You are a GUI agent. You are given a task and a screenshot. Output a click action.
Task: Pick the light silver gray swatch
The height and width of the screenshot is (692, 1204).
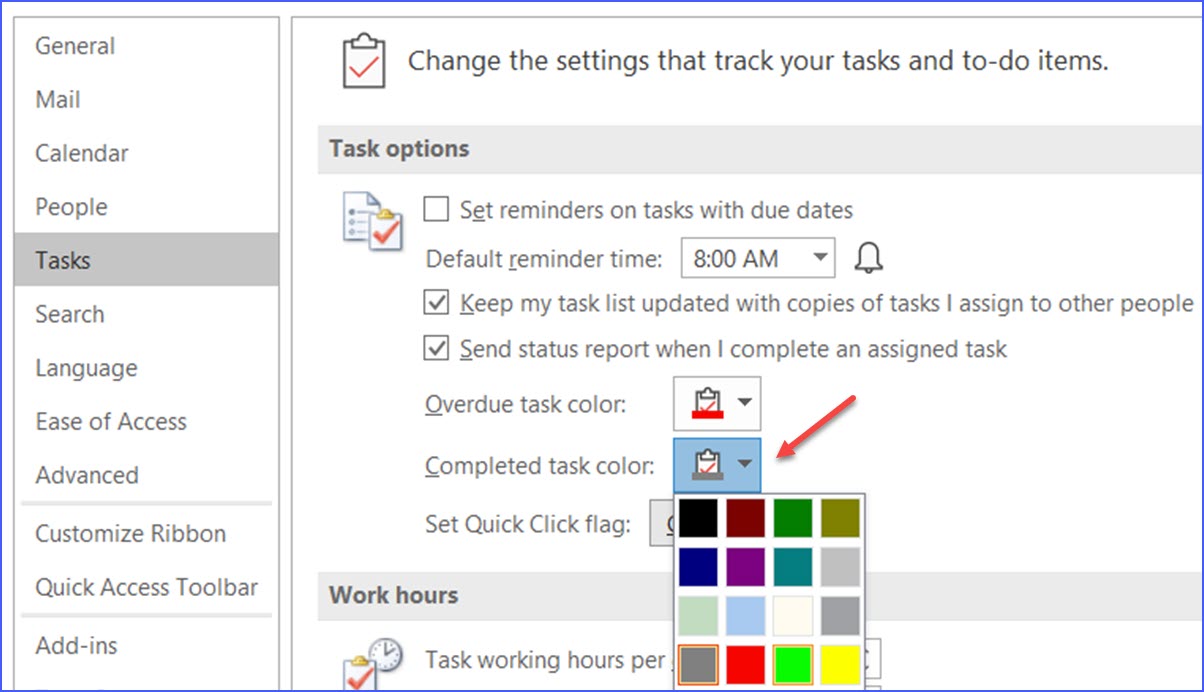pos(840,567)
